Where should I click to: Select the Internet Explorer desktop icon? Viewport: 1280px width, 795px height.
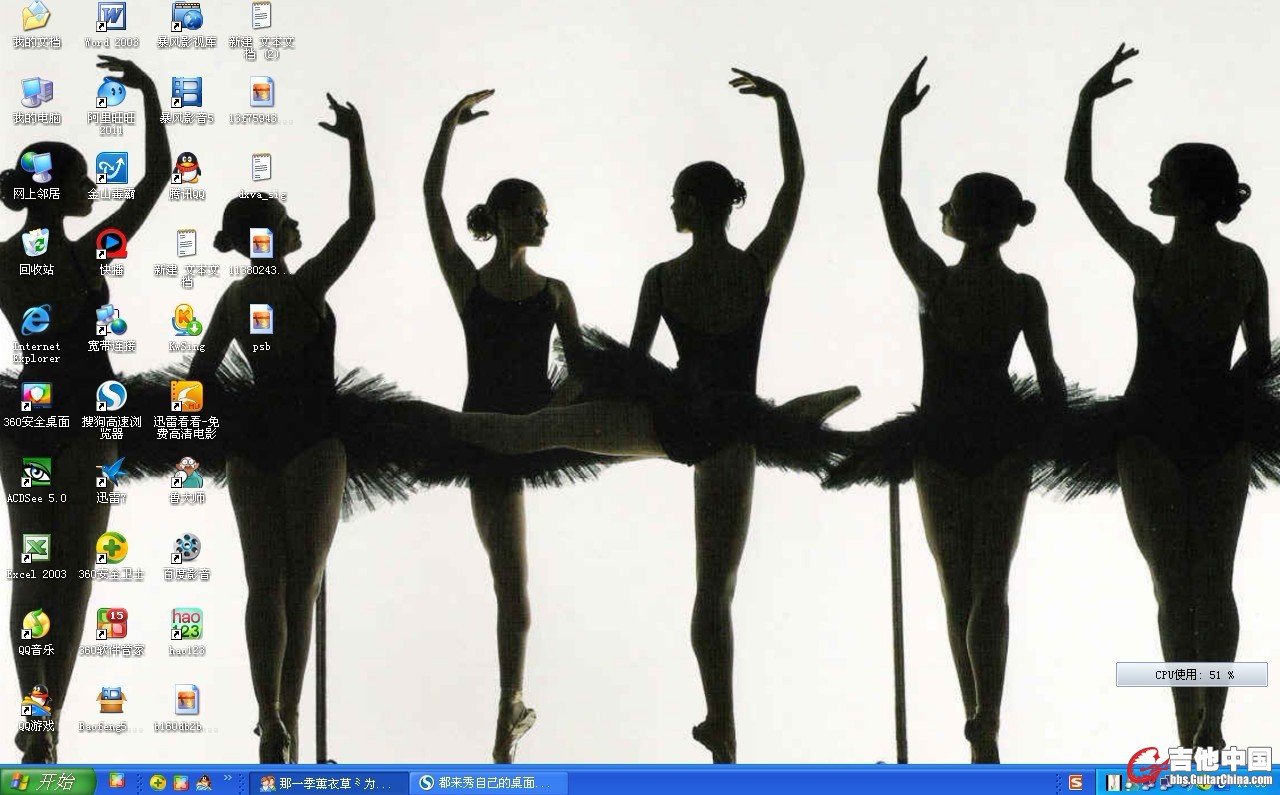36,322
